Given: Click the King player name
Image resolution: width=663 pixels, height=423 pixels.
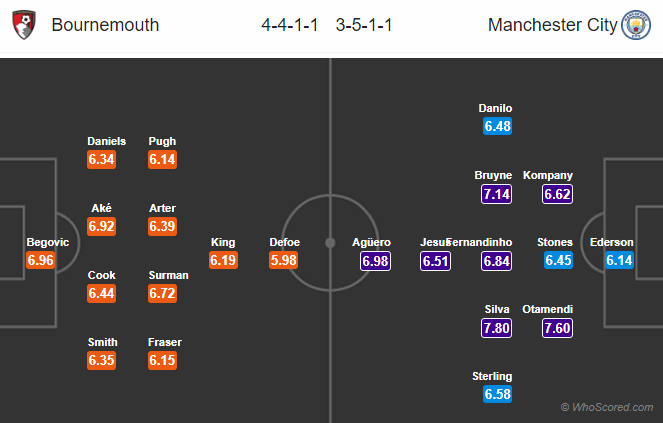Looking at the screenshot, I should (x=223, y=241).
